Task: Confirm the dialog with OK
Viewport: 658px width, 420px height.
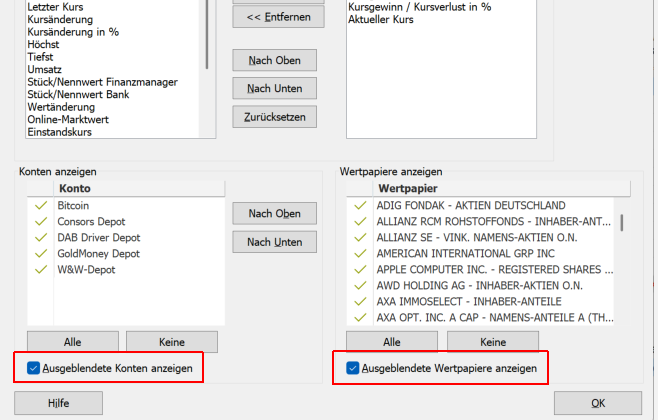Action: 597,403
